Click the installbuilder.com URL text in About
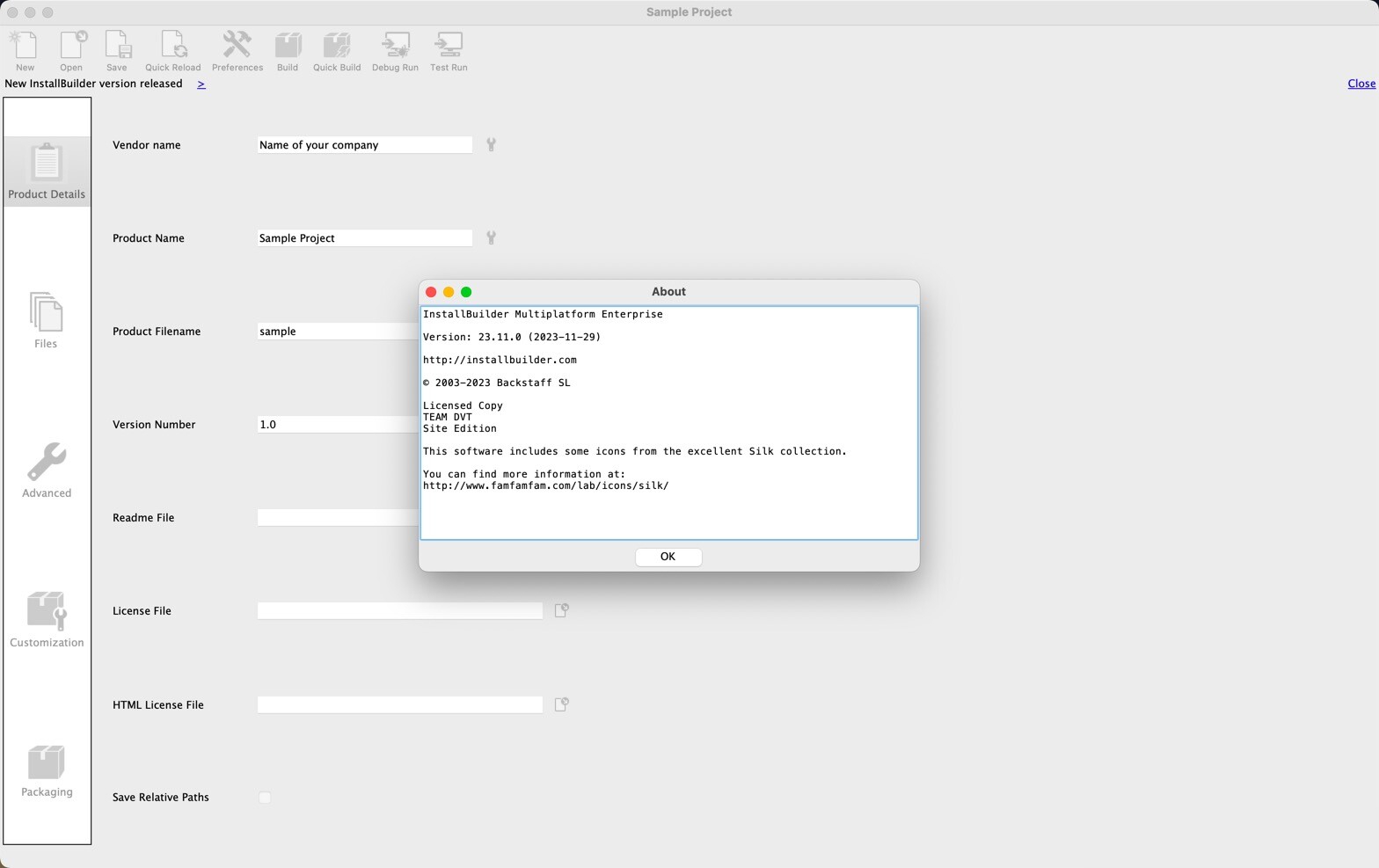 (x=500, y=360)
